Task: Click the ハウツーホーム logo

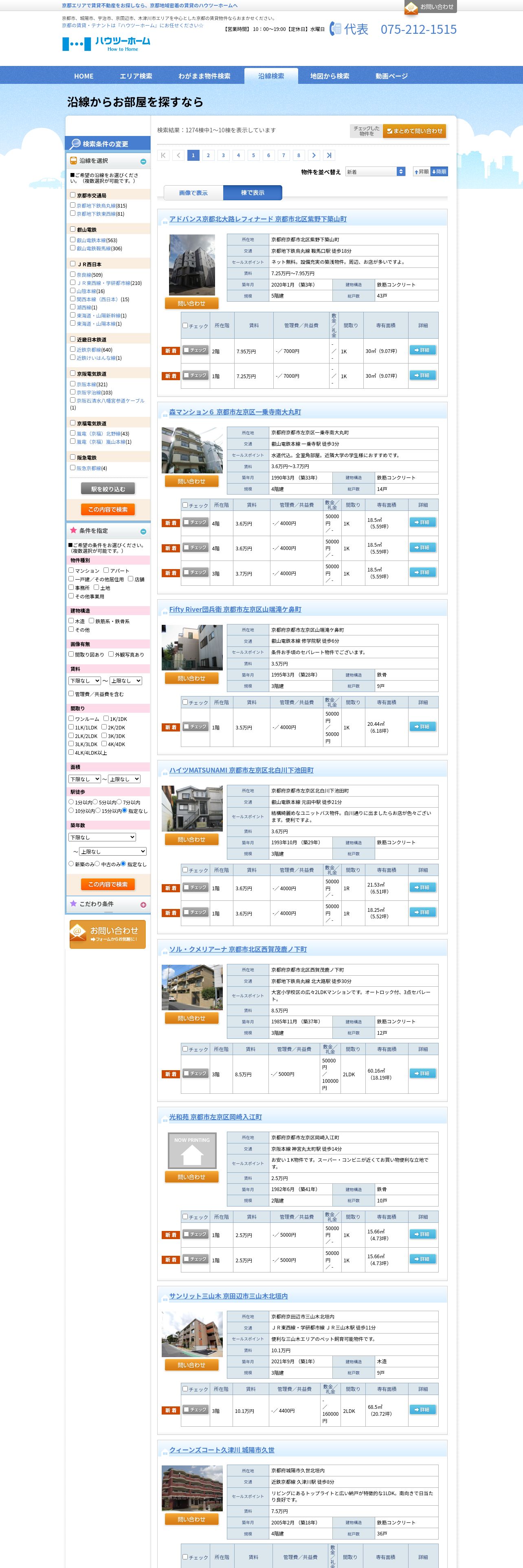Action: 107,44
